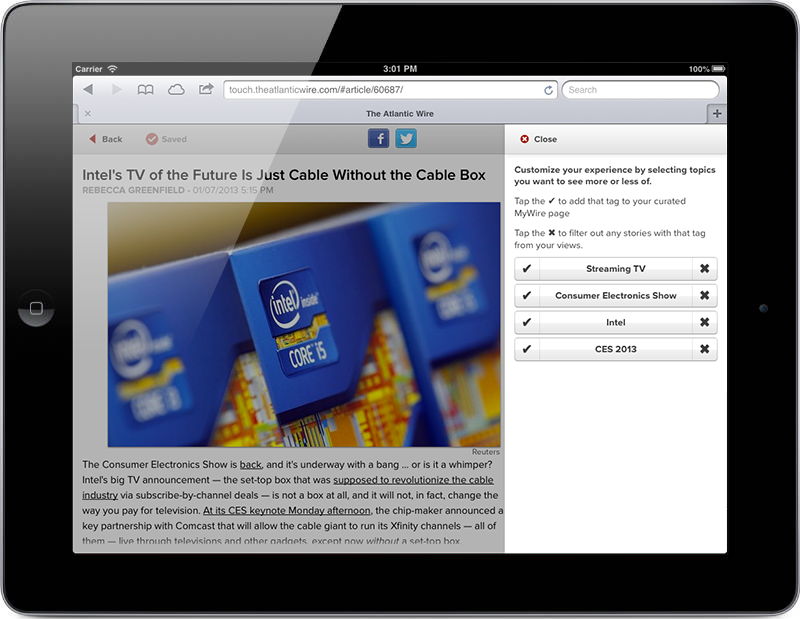Open iCloud tabs cloud icon
The width and height of the screenshot is (800, 619).
(x=176, y=90)
